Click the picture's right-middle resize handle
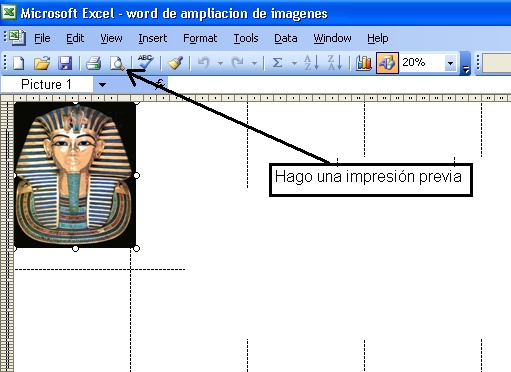The height and width of the screenshot is (372, 511). [x=136, y=175]
